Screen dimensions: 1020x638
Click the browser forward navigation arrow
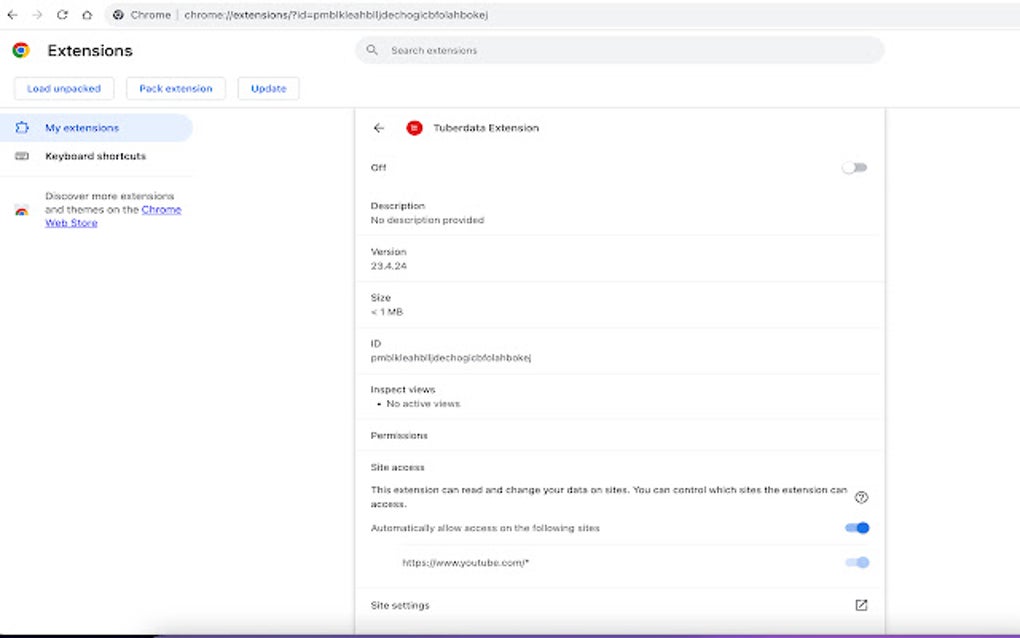(36, 15)
